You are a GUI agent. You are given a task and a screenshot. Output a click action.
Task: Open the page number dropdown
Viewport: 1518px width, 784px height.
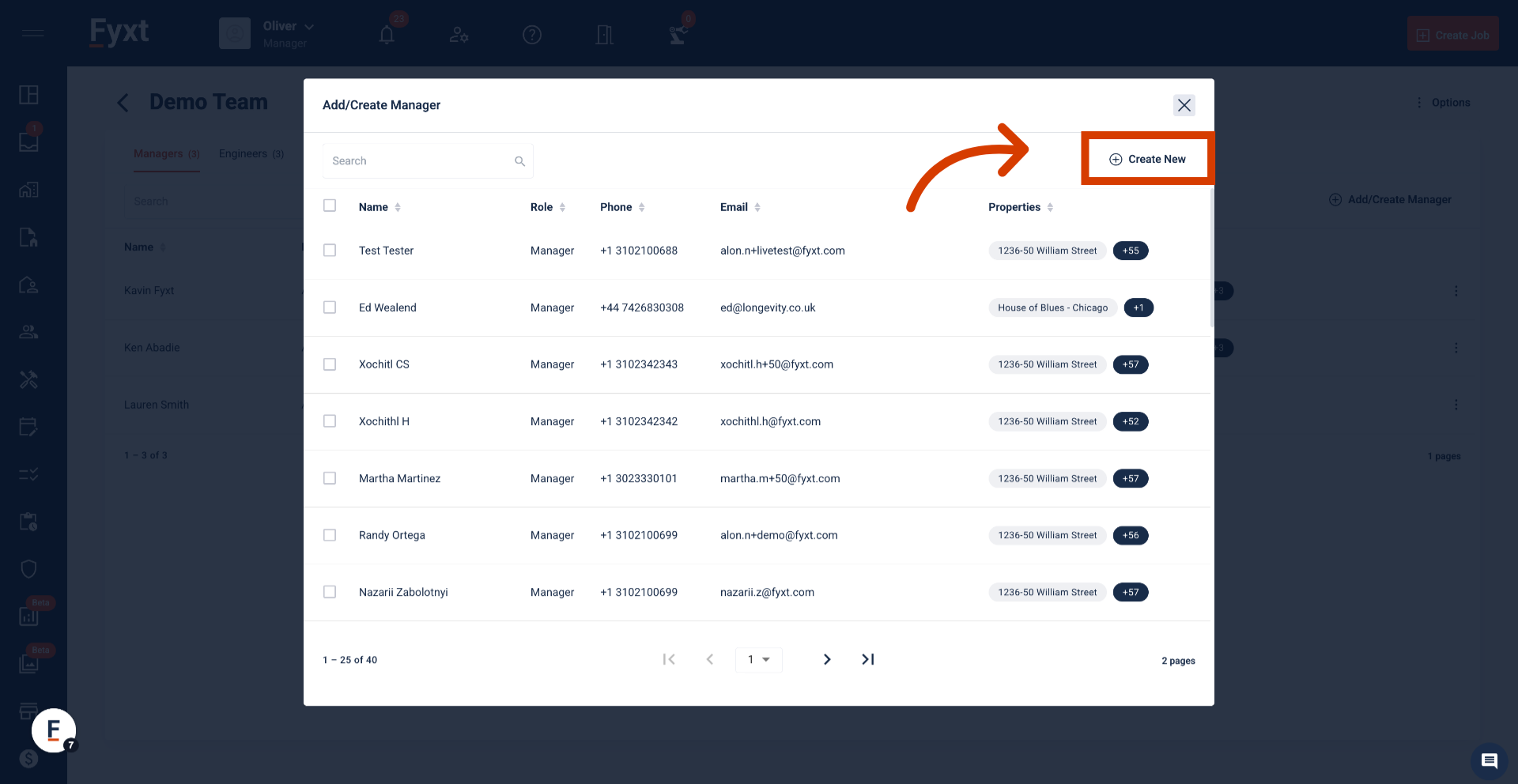click(x=759, y=659)
